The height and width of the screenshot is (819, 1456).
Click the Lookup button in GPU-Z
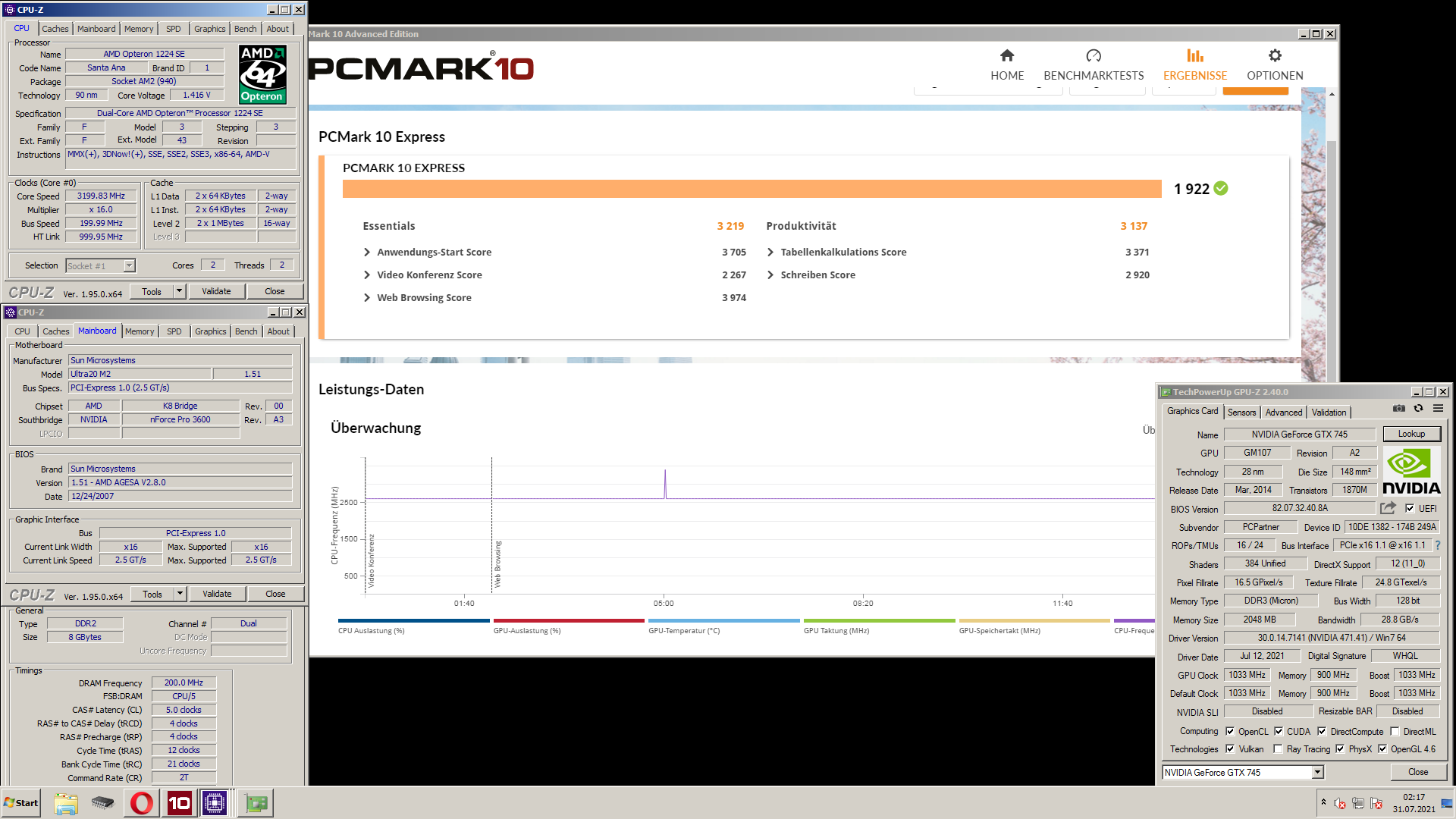point(1411,434)
